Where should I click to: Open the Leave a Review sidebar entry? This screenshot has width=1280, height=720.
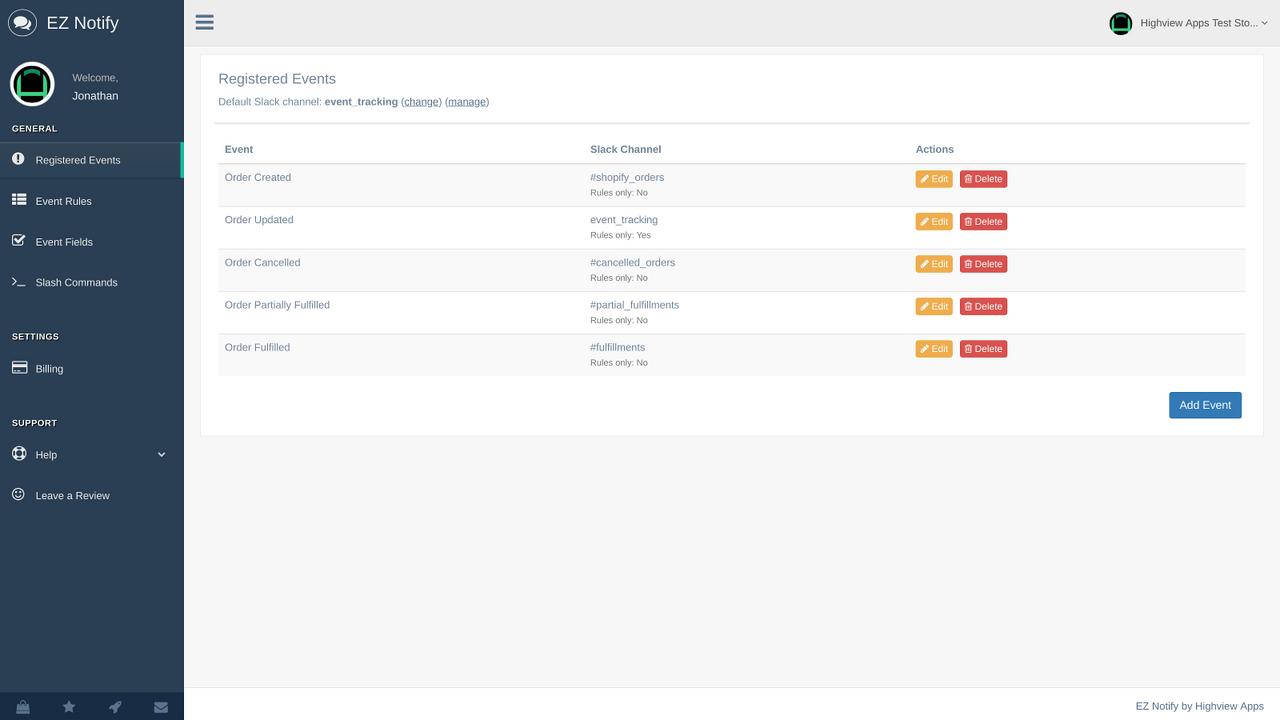72,495
